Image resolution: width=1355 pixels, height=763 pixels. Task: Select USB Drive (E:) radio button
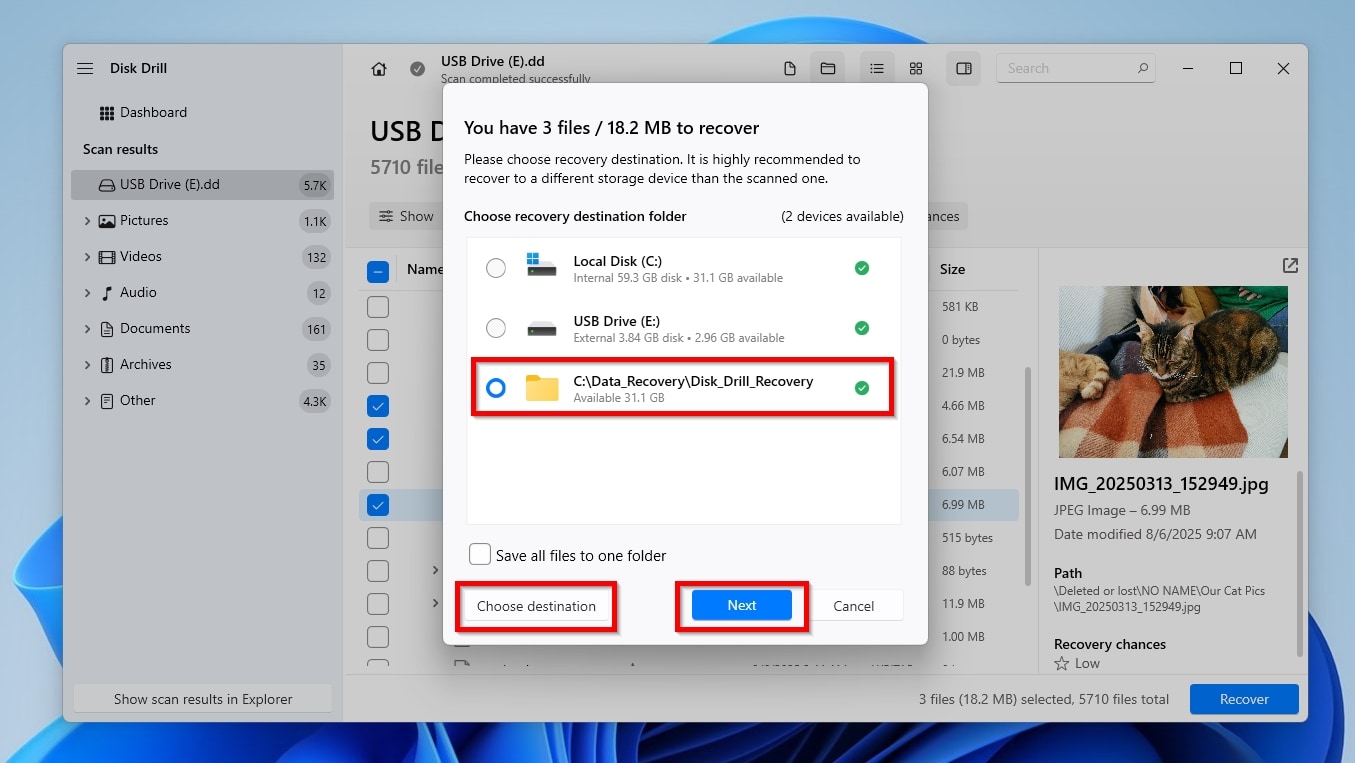click(x=496, y=328)
